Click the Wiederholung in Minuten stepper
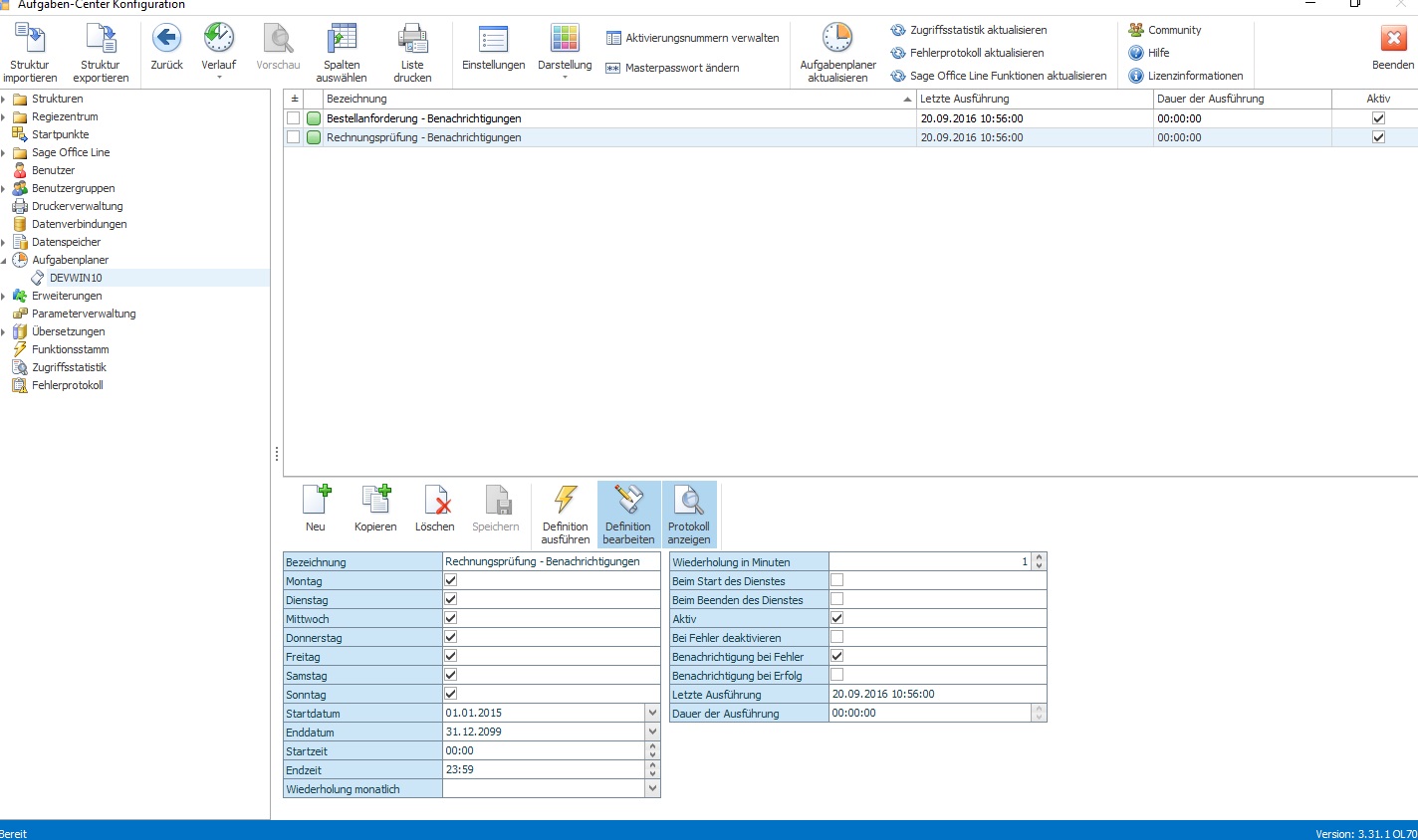 tap(1039, 561)
